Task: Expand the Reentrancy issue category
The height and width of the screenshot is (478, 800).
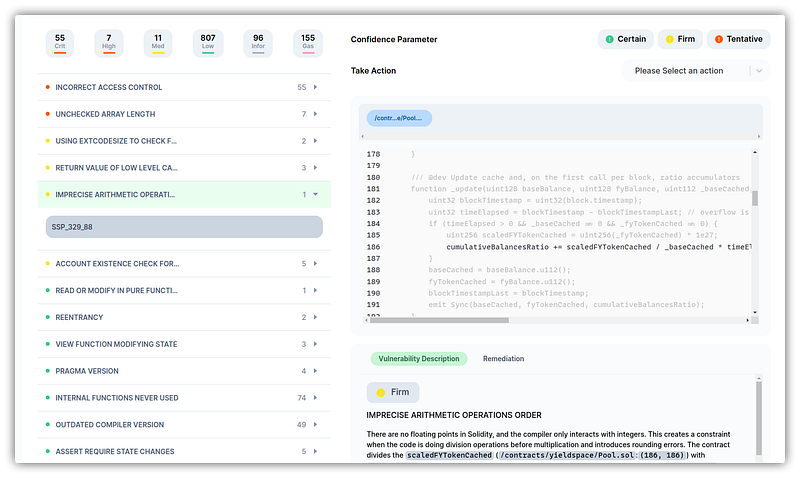Action: coord(183,318)
